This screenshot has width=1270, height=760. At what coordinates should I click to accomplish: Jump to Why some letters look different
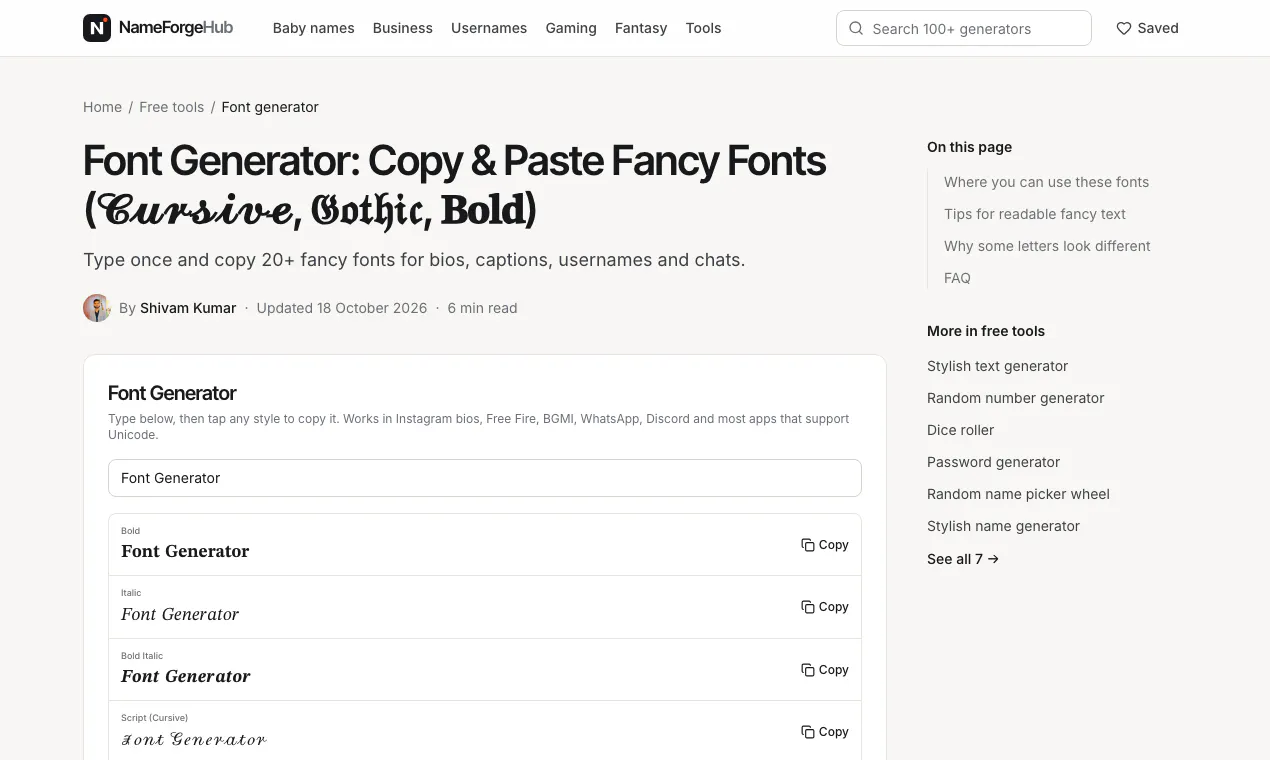[1047, 246]
